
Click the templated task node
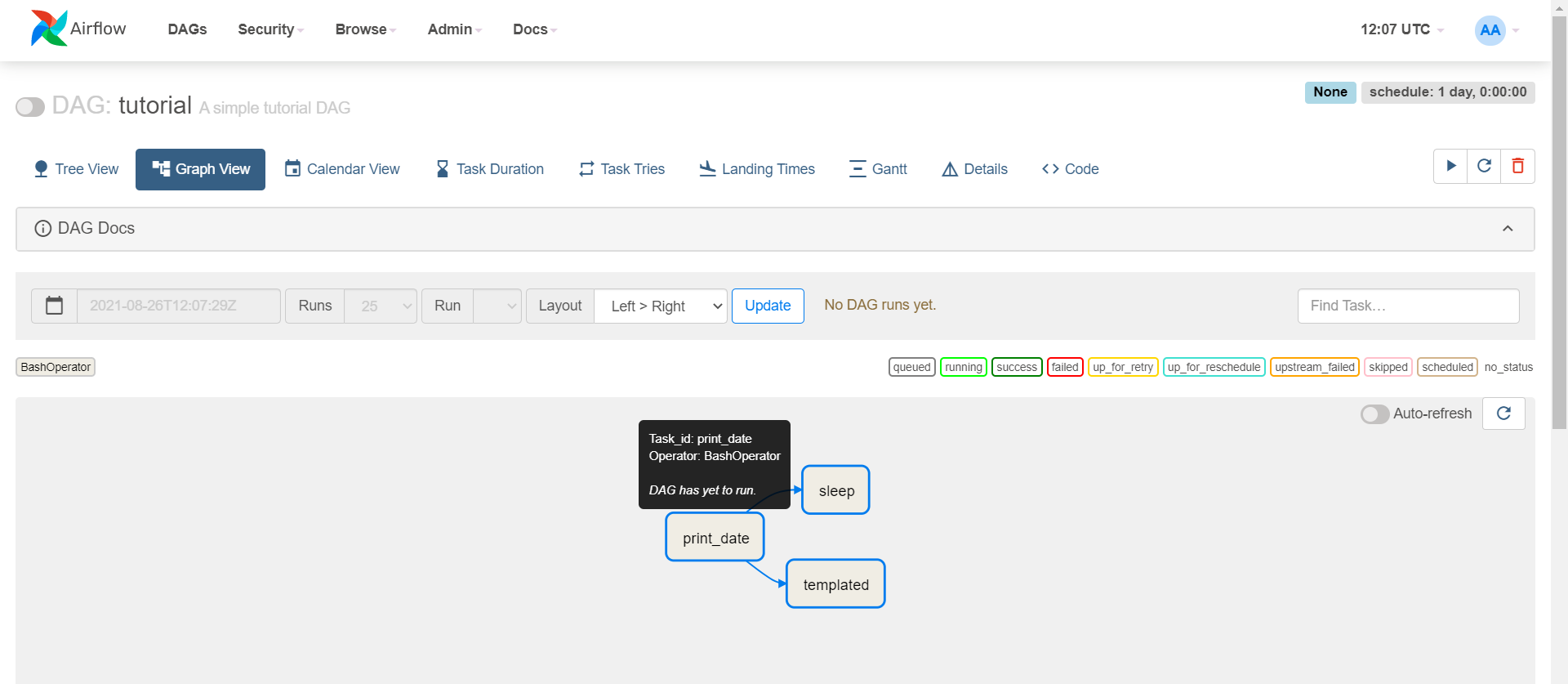(x=835, y=584)
